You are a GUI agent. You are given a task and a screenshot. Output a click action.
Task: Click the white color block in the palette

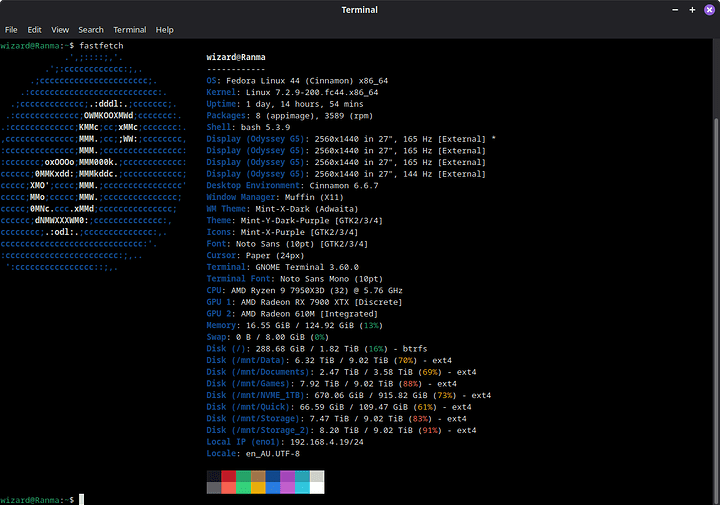[x=317, y=488]
